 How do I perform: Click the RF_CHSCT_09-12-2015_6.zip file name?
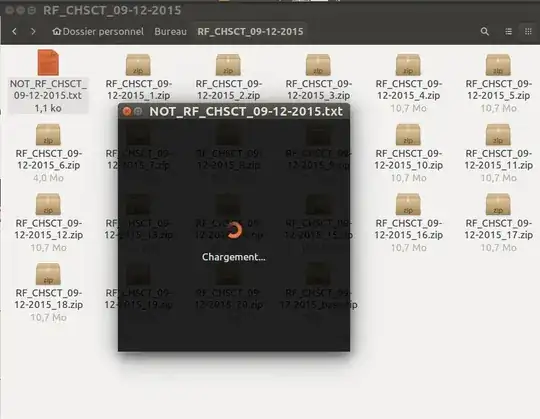coord(49,159)
